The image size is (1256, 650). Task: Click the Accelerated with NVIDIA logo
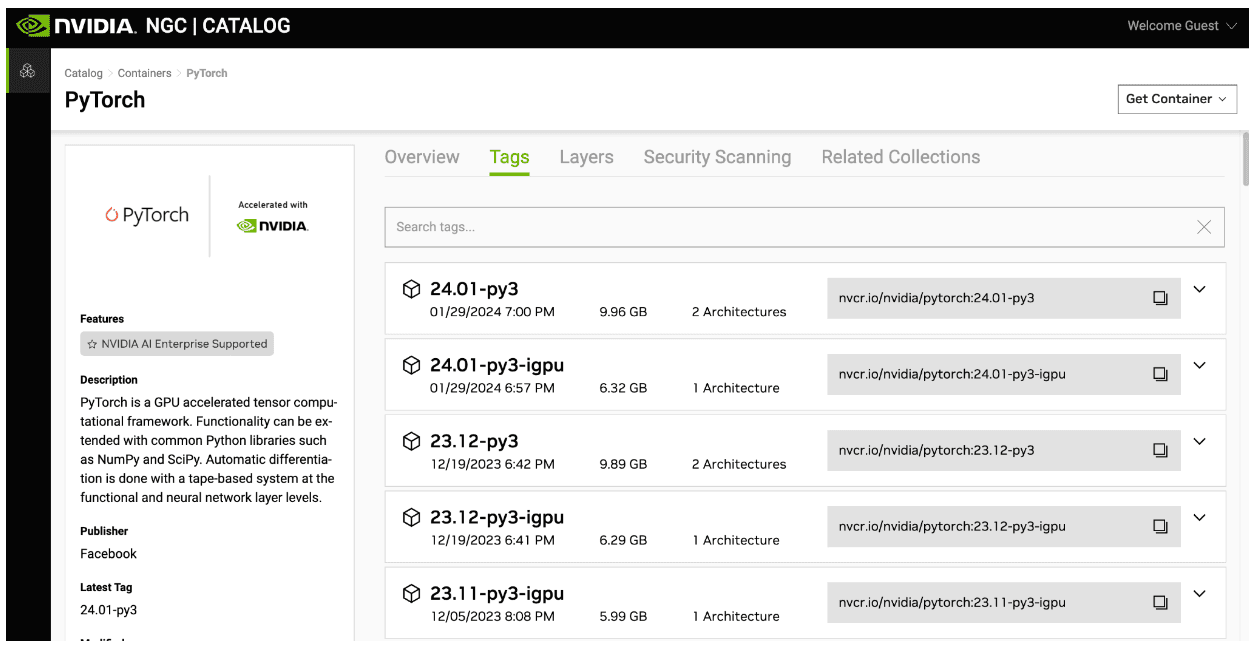(x=273, y=217)
